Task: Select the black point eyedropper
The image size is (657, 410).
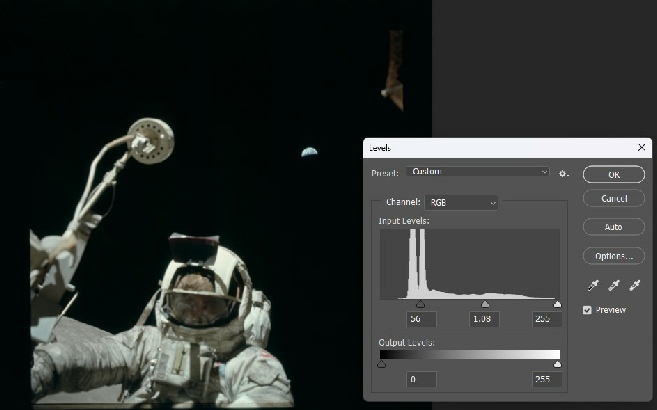Action: point(593,287)
